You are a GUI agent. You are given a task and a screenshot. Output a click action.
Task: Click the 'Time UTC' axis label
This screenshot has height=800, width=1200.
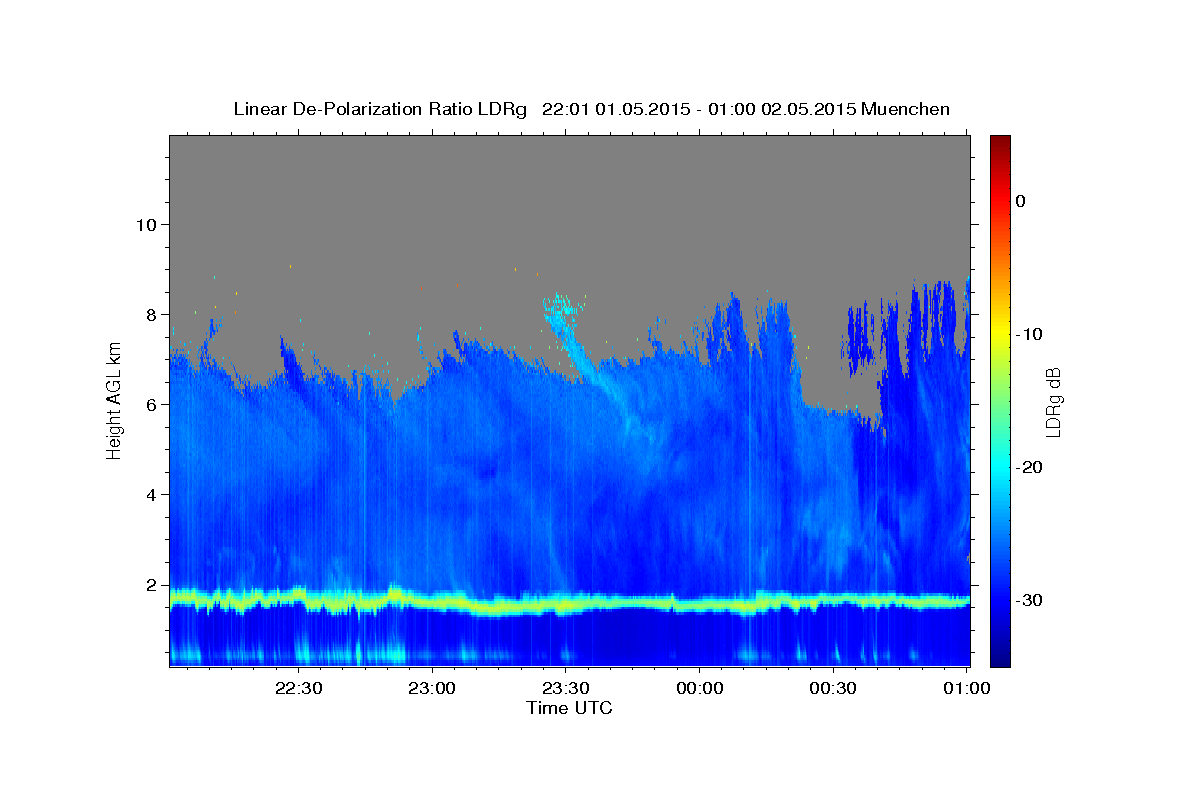(x=569, y=708)
